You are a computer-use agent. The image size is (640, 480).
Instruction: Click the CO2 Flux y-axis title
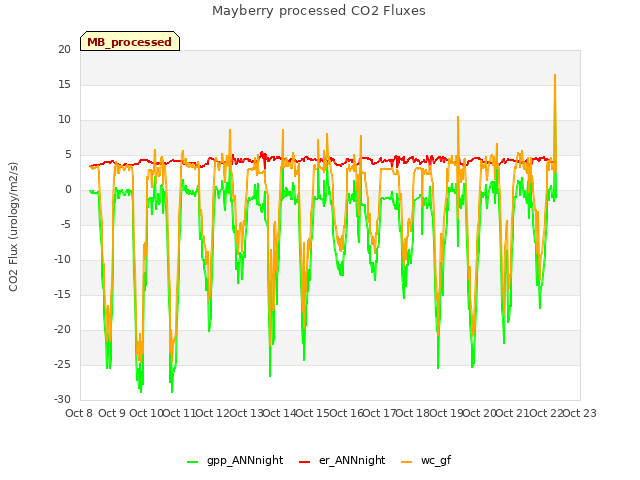tap(13, 227)
